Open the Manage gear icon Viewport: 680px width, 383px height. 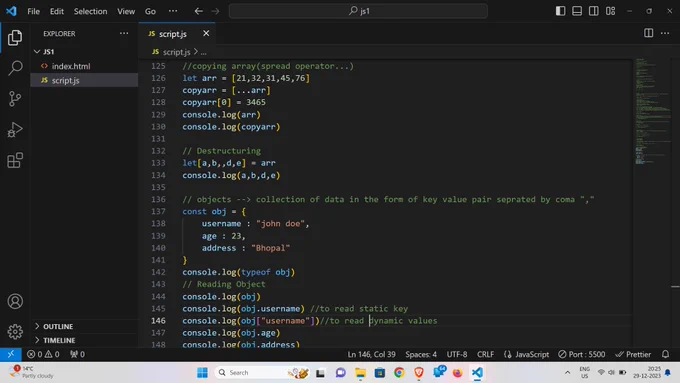pyautogui.click(x=15, y=332)
